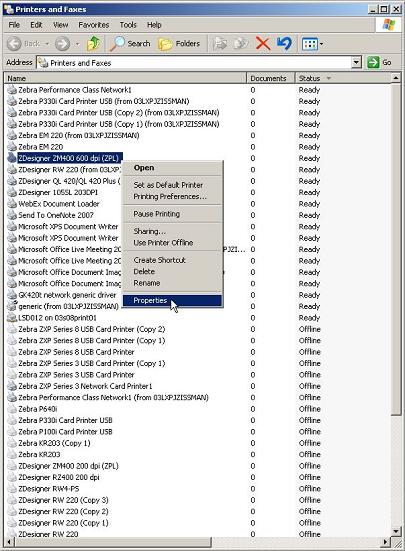
Task: Click Zebra P640i printer icon
Action: point(12,409)
